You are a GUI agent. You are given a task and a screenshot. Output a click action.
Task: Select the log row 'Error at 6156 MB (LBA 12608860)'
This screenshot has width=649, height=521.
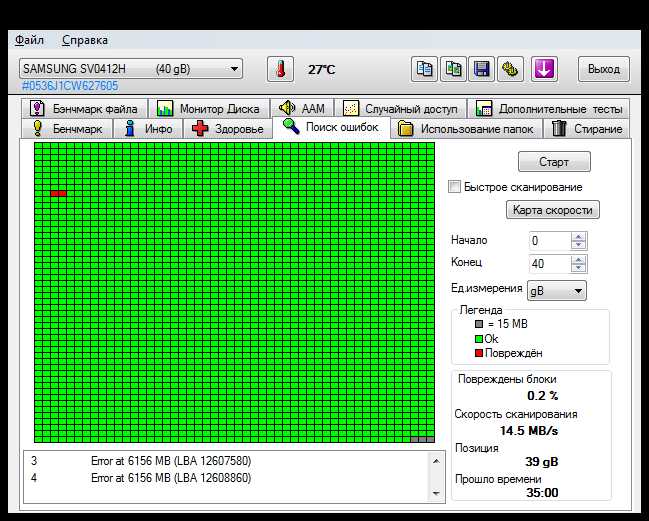click(226, 478)
